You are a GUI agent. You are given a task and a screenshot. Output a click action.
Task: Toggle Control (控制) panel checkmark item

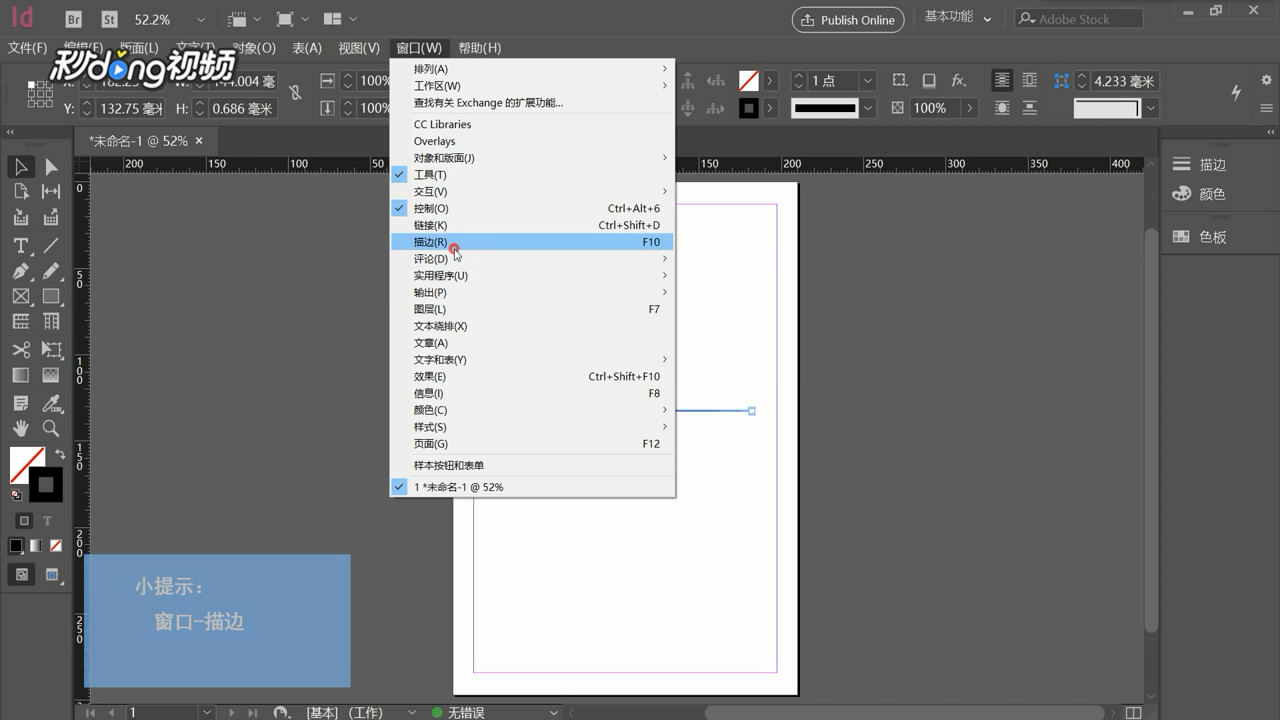532,208
